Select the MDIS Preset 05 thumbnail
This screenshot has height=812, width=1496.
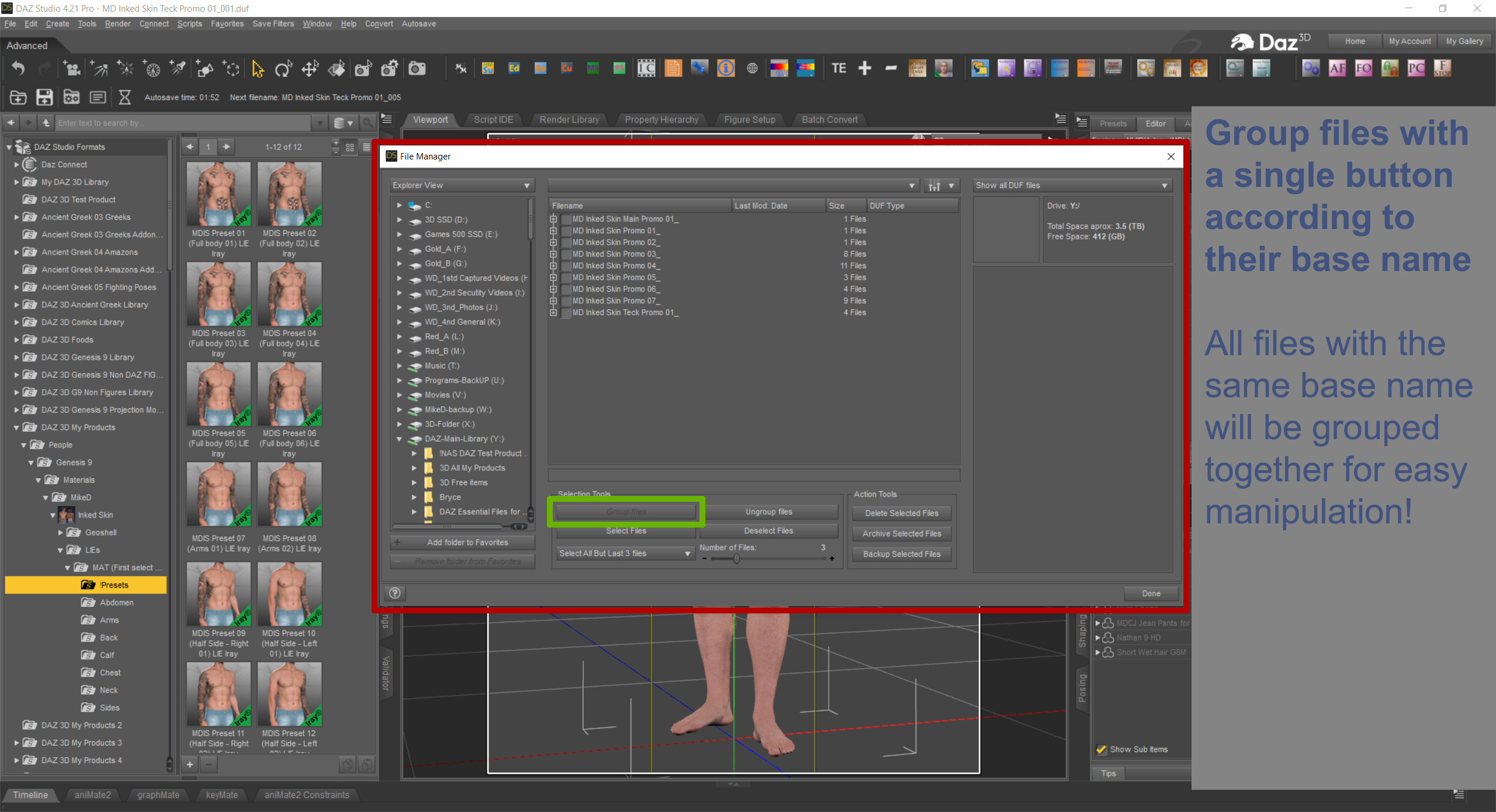click(x=219, y=394)
